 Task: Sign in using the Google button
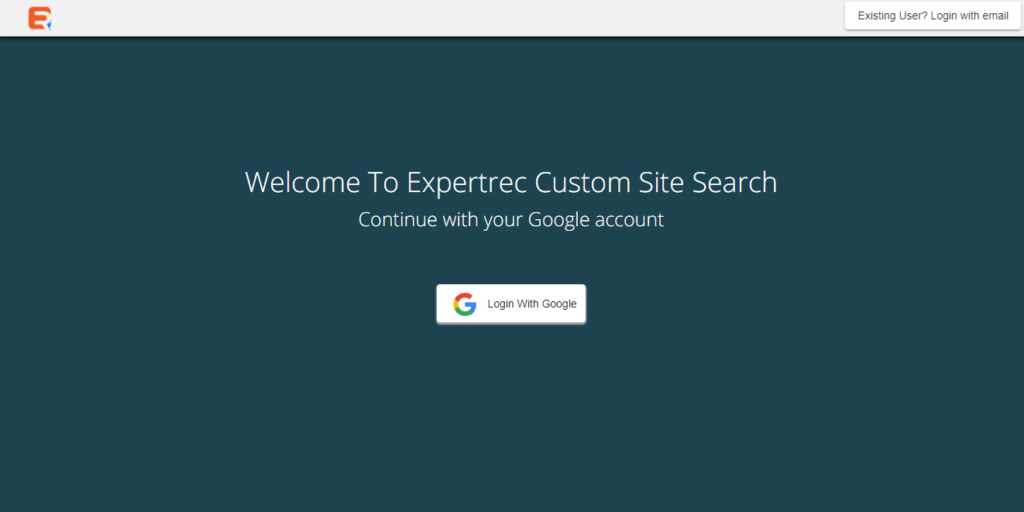click(x=511, y=304)
